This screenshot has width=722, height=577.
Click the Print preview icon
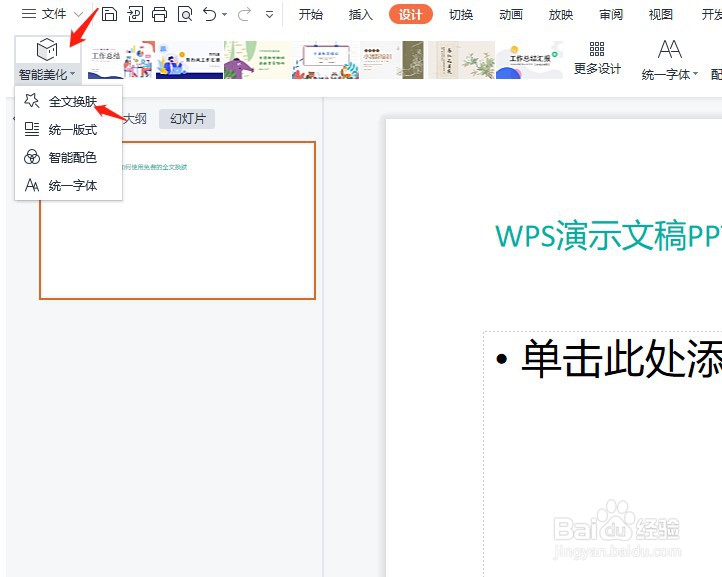185,14
